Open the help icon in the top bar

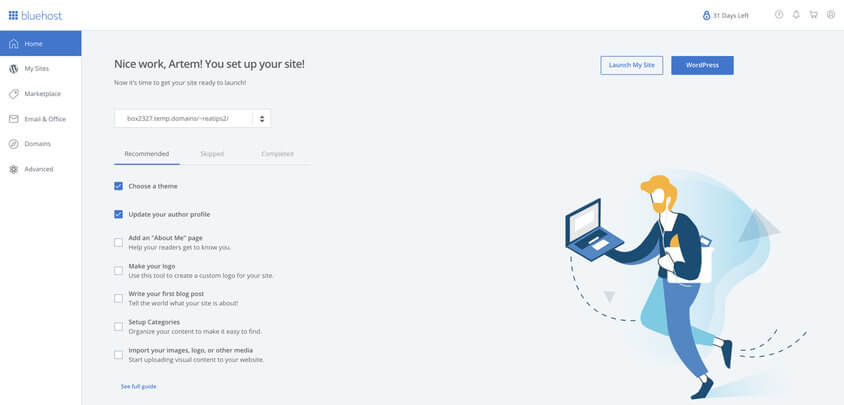[779, 15]
